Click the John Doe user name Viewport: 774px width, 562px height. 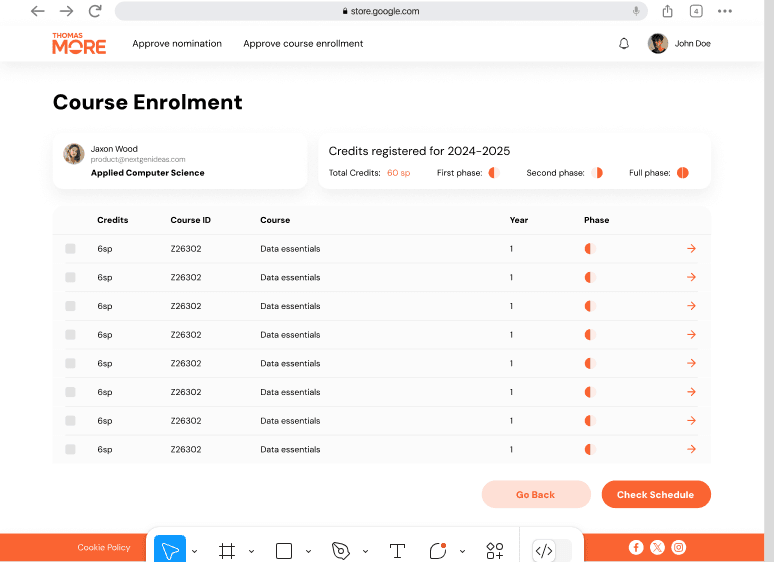click(x=693, y=43)
